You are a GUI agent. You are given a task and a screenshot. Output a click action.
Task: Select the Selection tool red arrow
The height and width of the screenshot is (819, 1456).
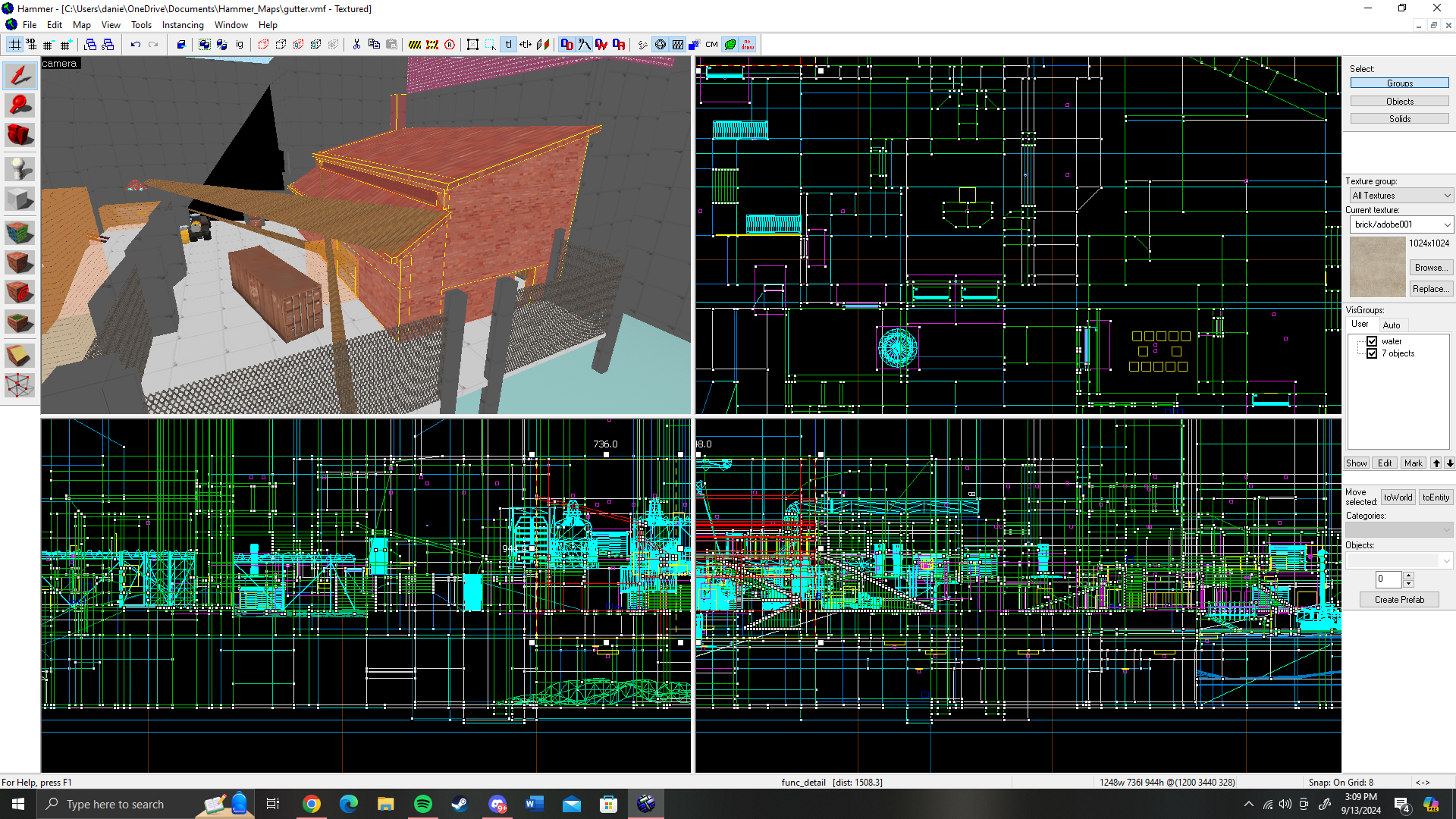tap(20, 75)
